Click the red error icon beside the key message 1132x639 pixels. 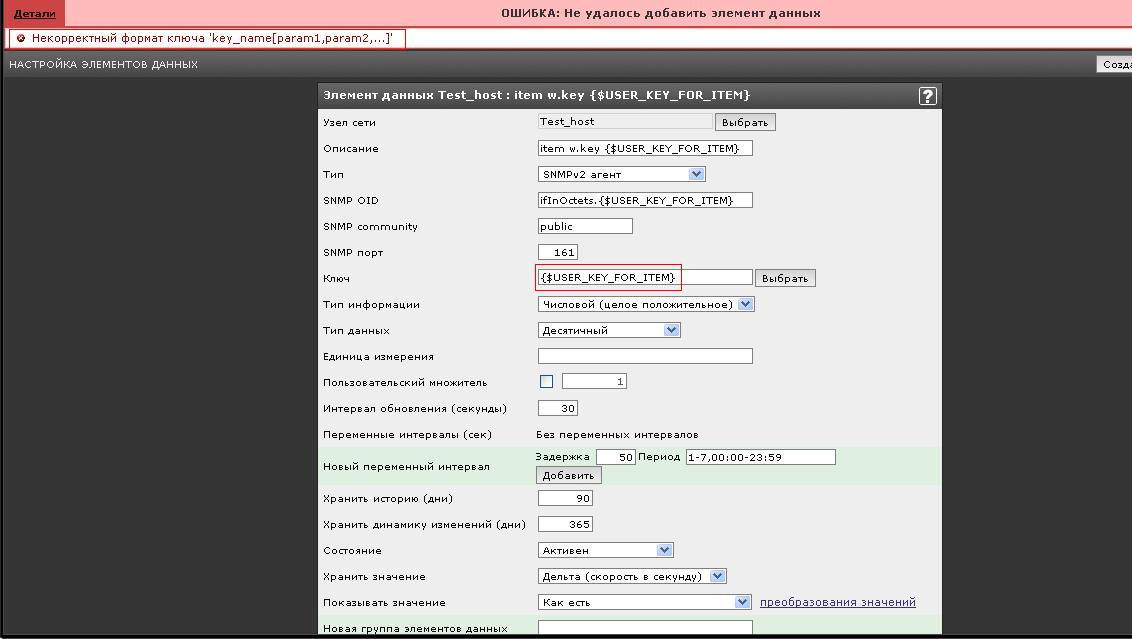(x=21, y=38)
